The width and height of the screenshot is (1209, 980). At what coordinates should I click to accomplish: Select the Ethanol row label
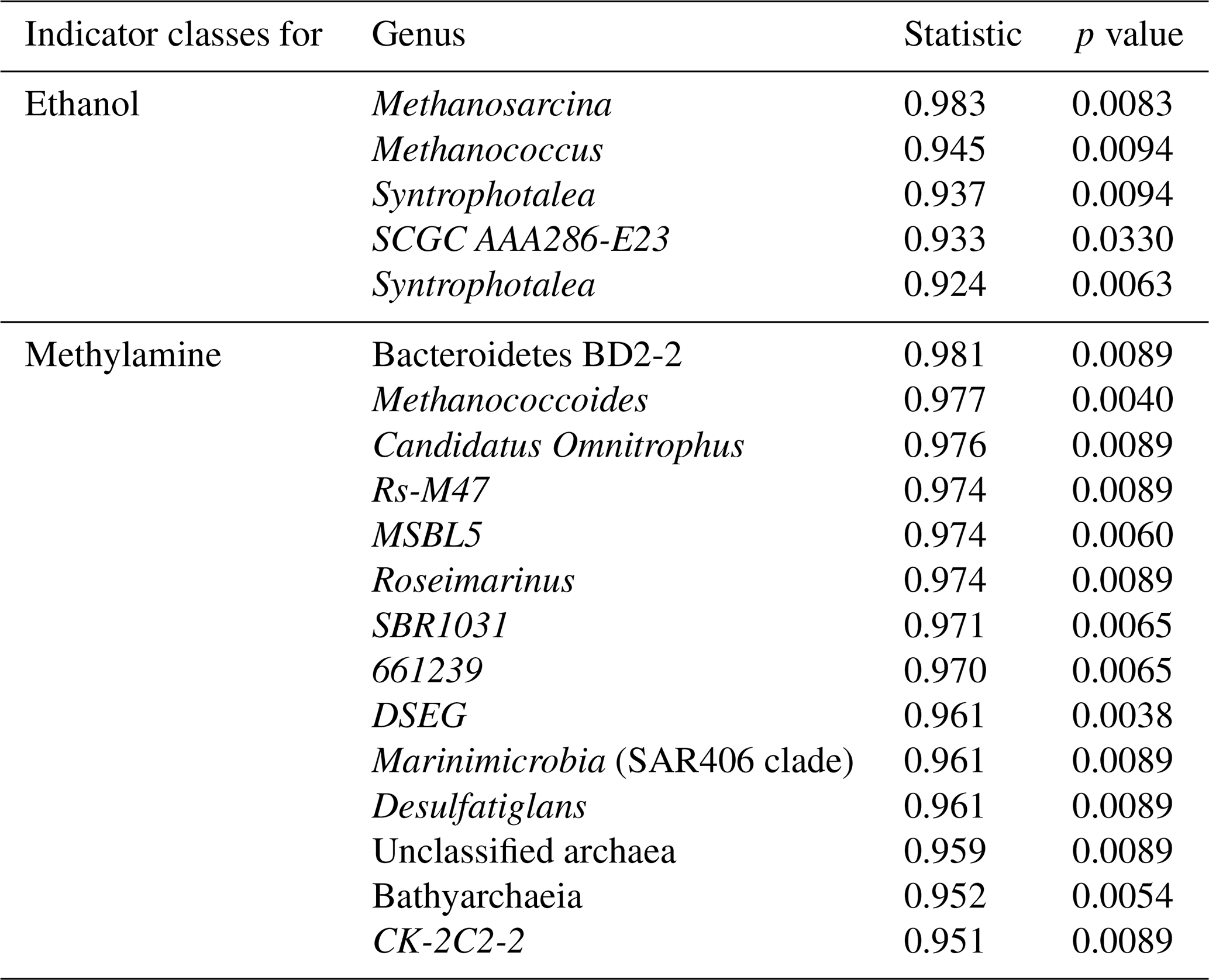tap(82, 105)
